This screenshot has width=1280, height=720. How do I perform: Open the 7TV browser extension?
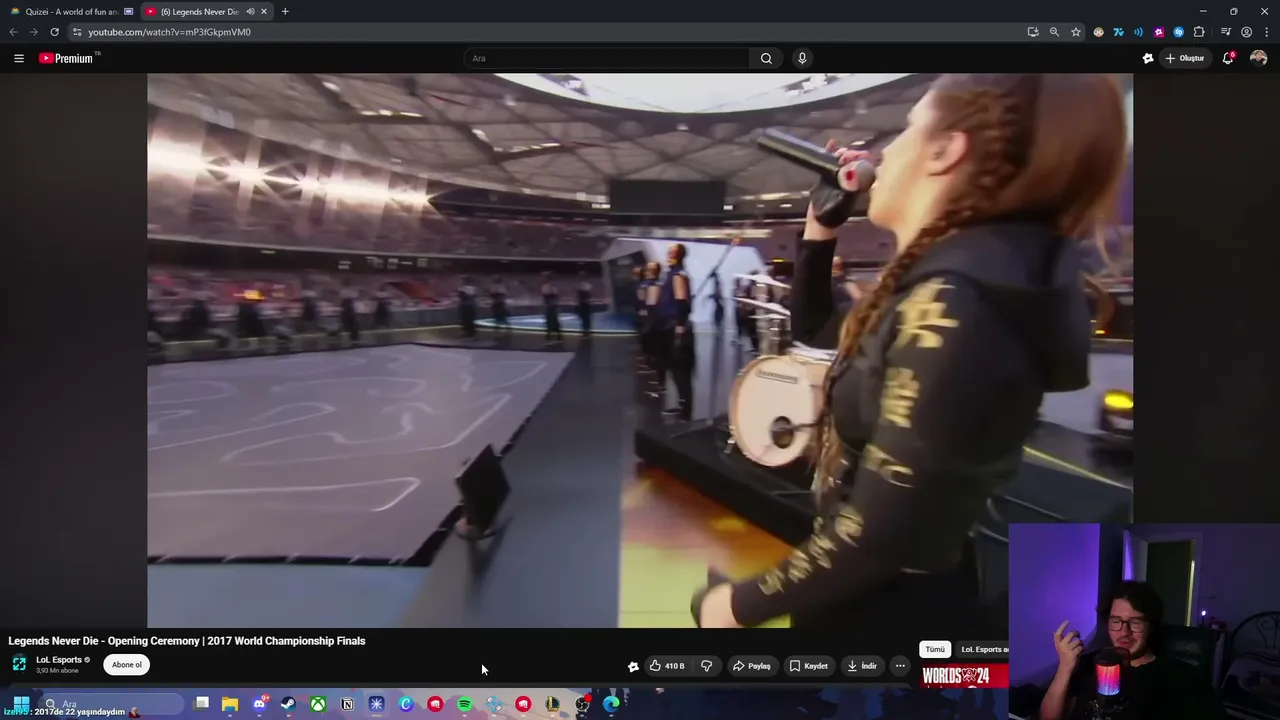(1118, 32)
